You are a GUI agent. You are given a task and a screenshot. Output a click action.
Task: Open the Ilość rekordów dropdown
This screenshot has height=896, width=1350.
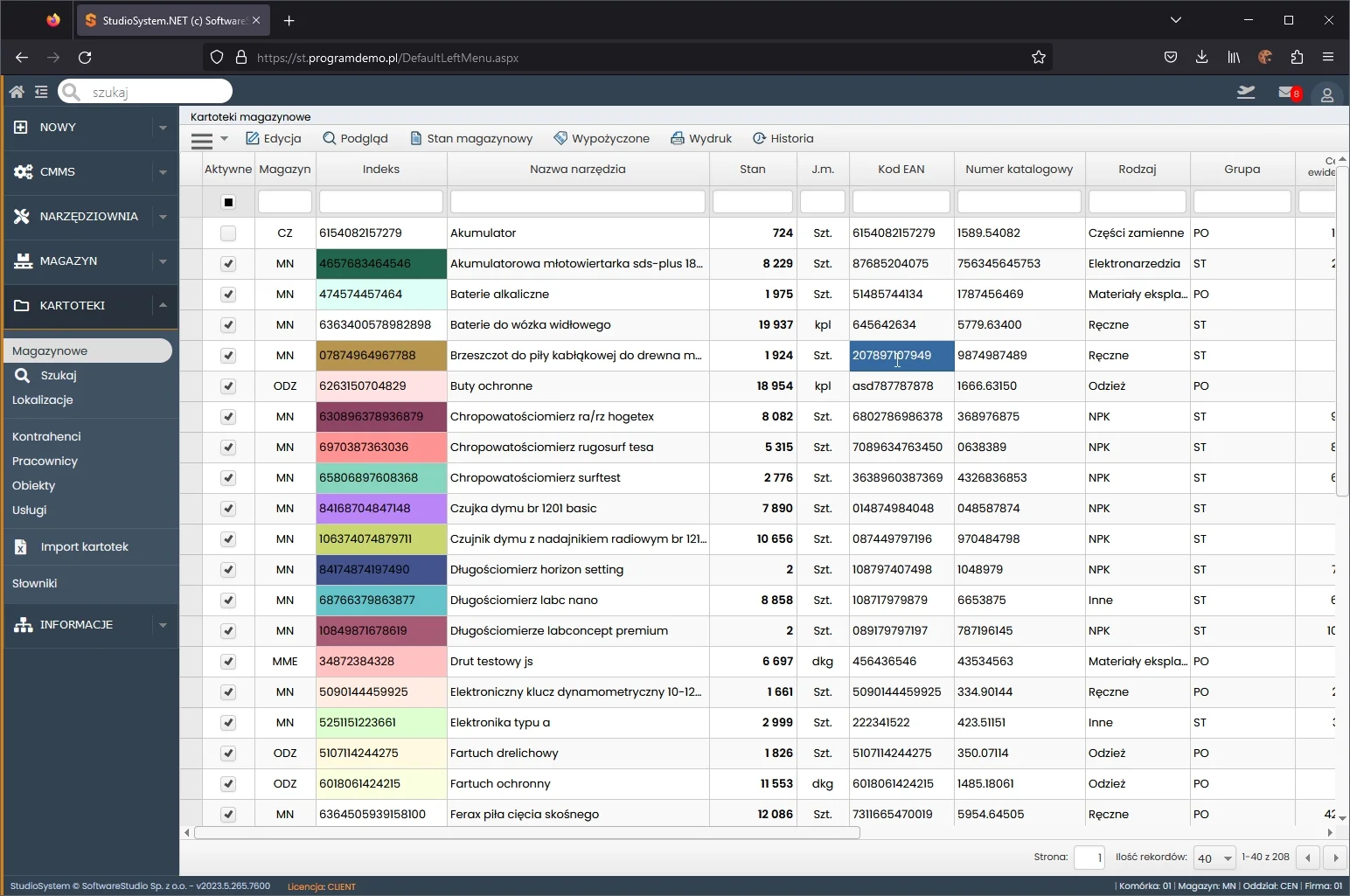click(1215, 858)
